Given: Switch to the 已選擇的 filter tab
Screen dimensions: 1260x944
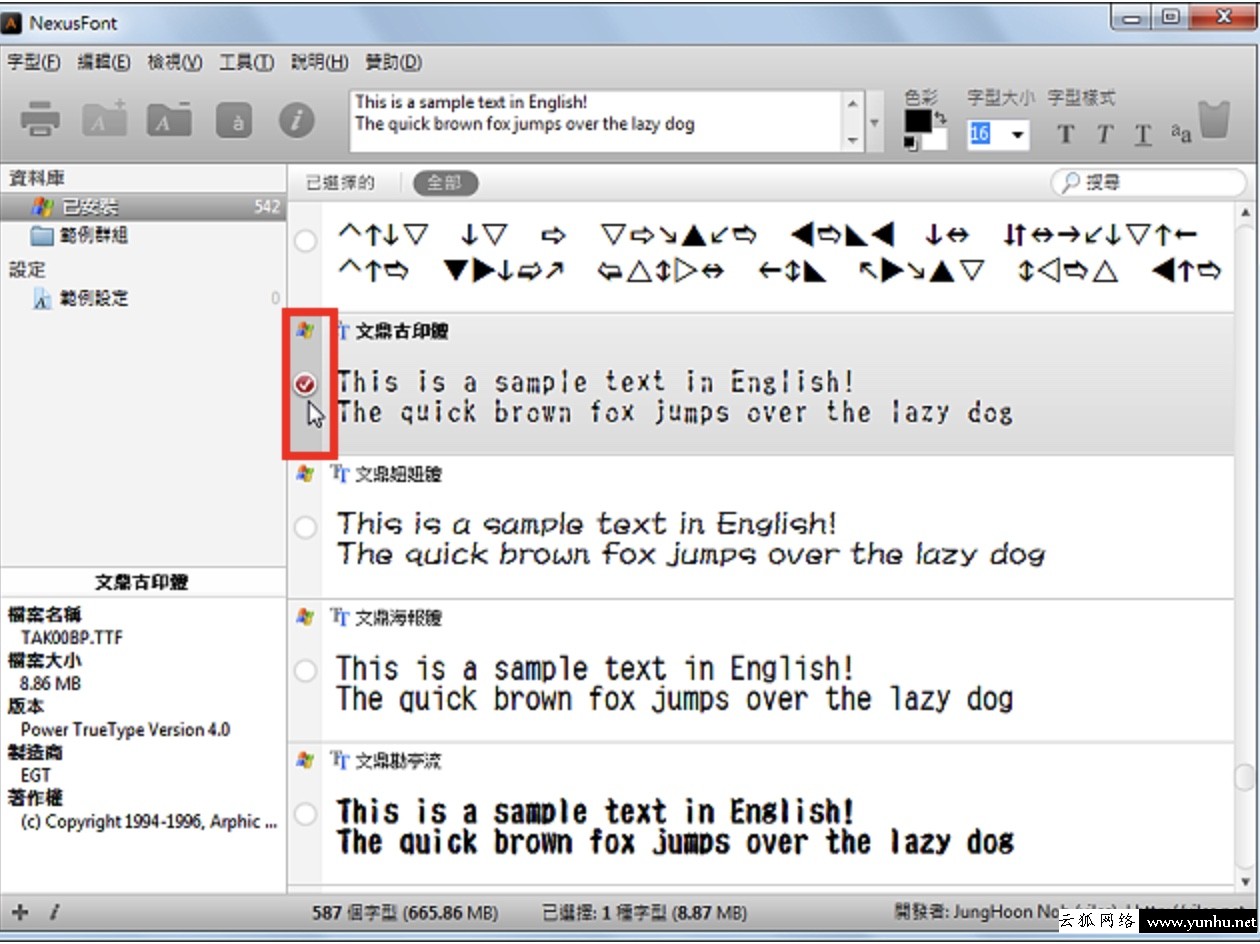Looking at the screenshot, I should coord(340,183).
